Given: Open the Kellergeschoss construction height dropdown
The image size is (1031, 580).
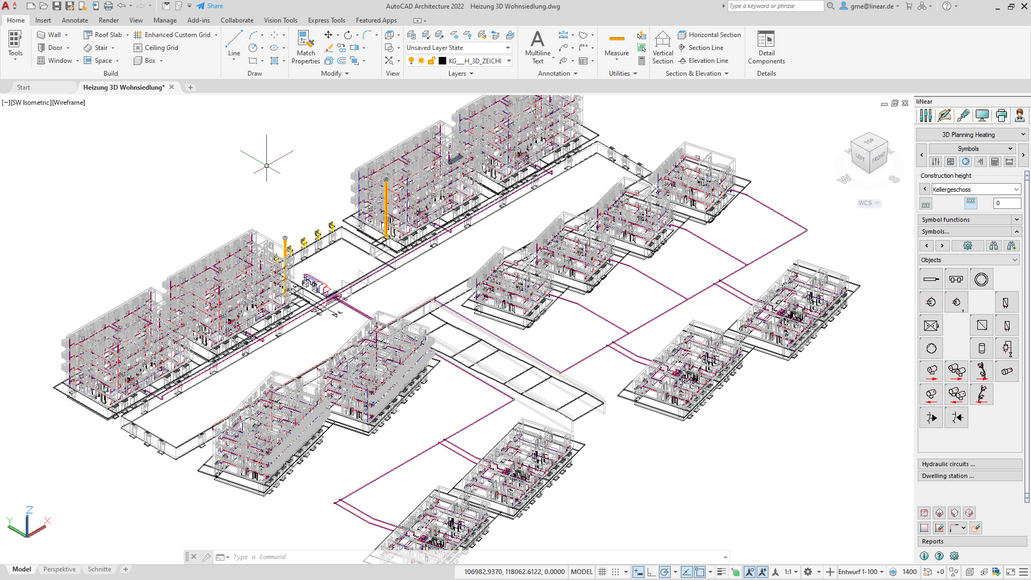Looking at the screenshot, I should point(975,189).
